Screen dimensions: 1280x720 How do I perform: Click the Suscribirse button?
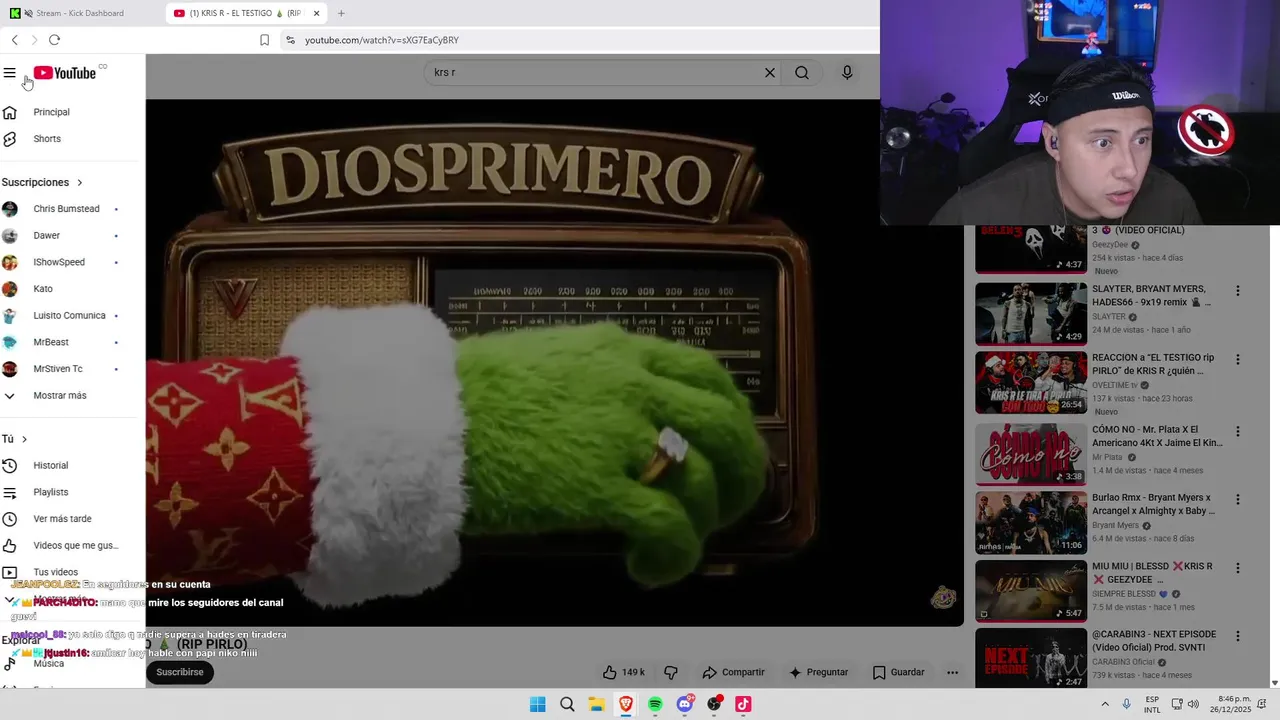tap(180, 672)
